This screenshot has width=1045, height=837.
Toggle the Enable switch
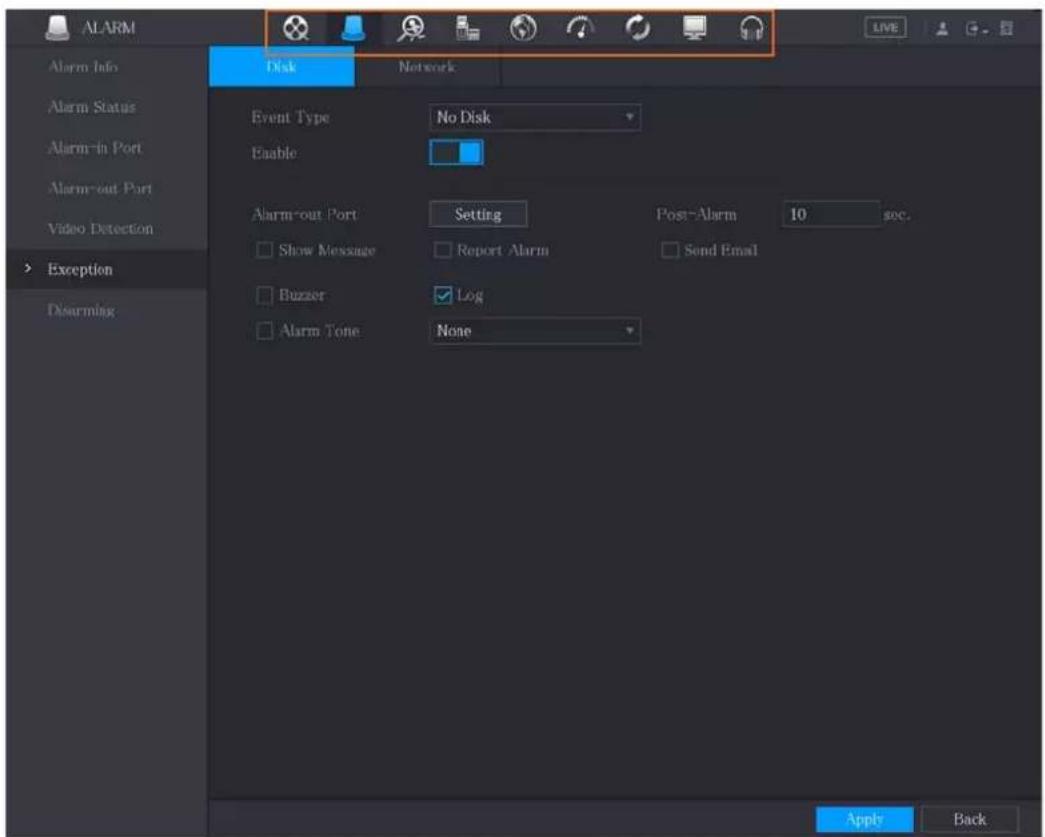point(457,153)
